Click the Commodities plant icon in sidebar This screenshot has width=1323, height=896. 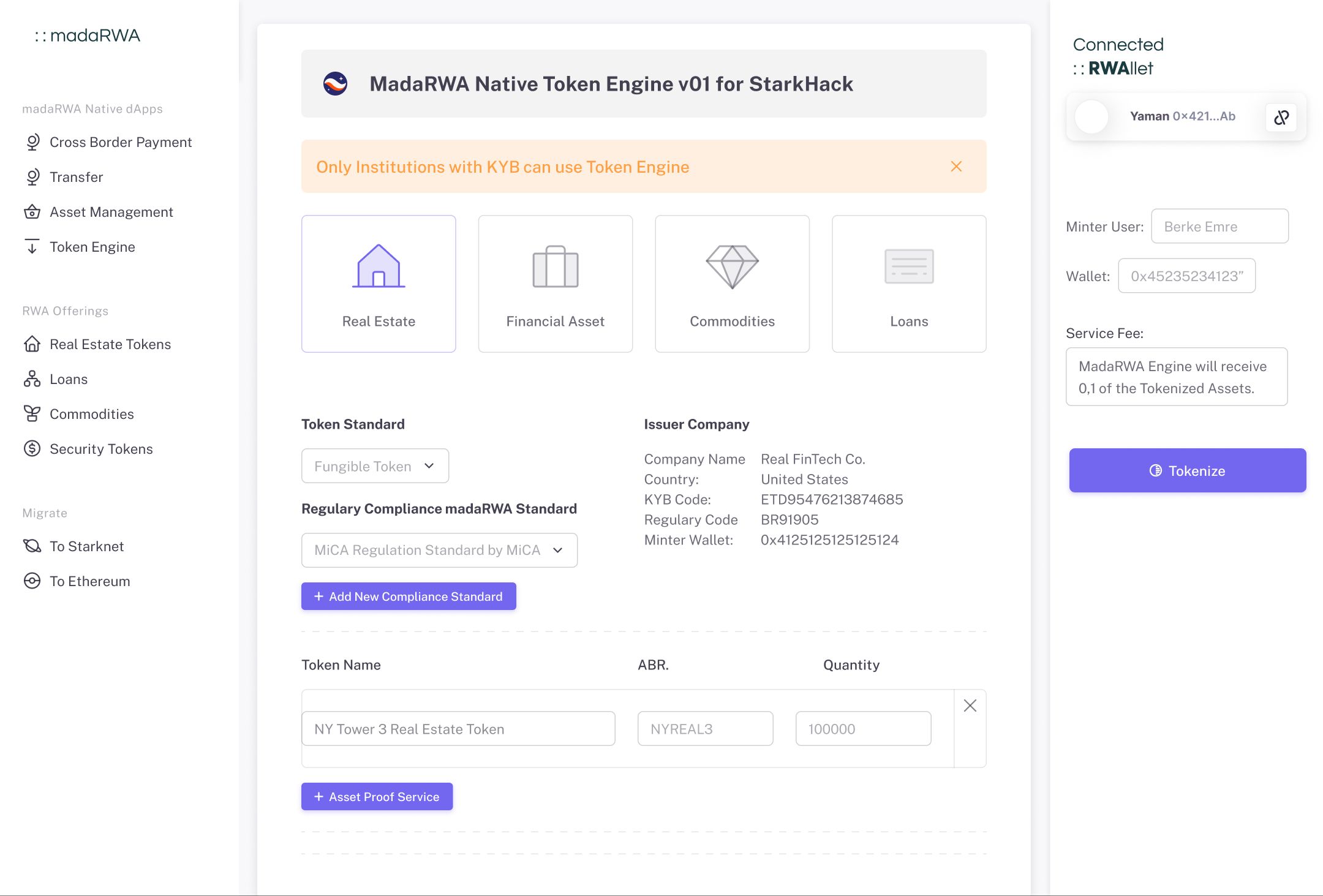click(x=32, y=413)
